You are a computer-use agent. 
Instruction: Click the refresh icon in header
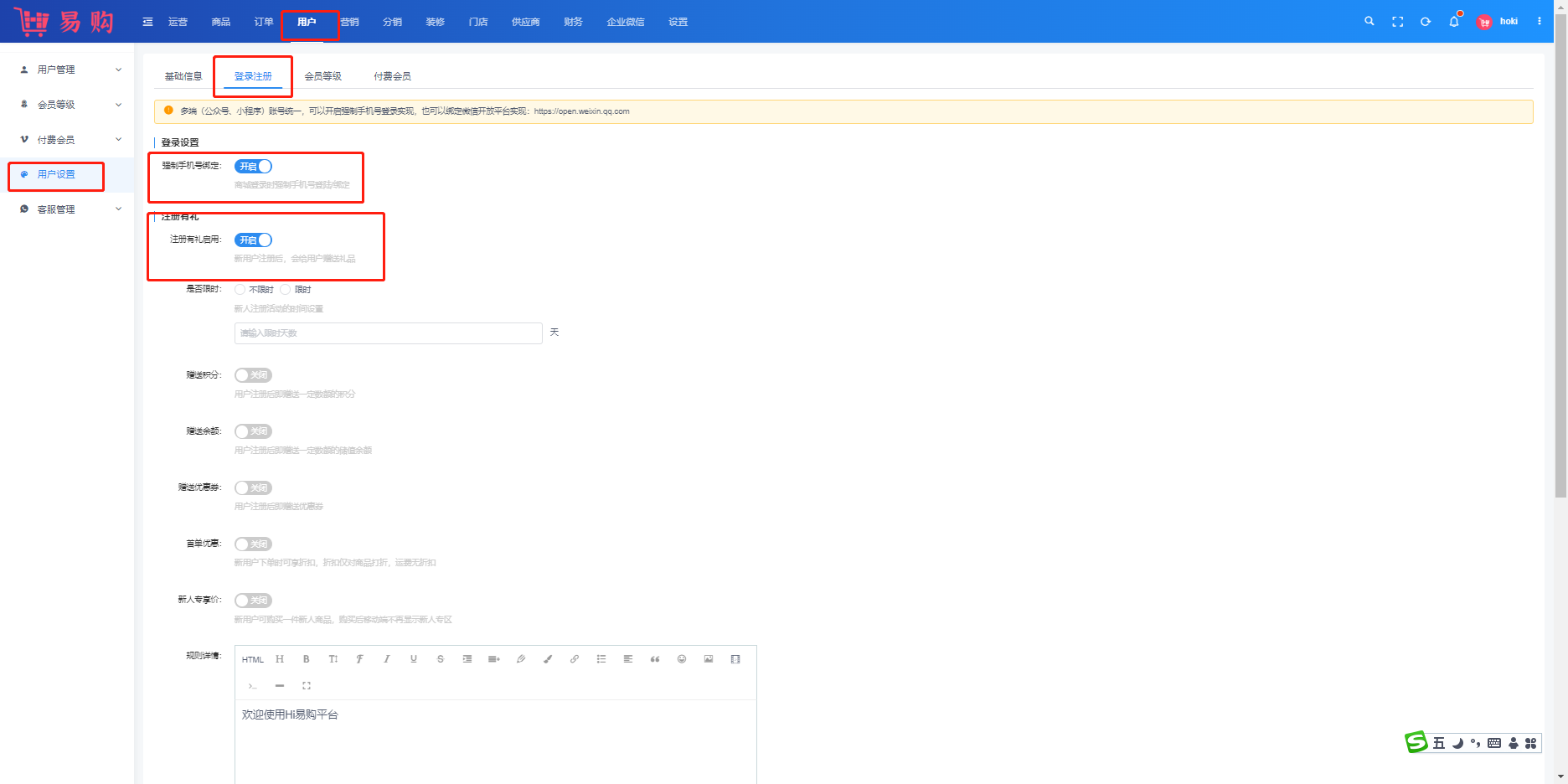click(1426, 22)
